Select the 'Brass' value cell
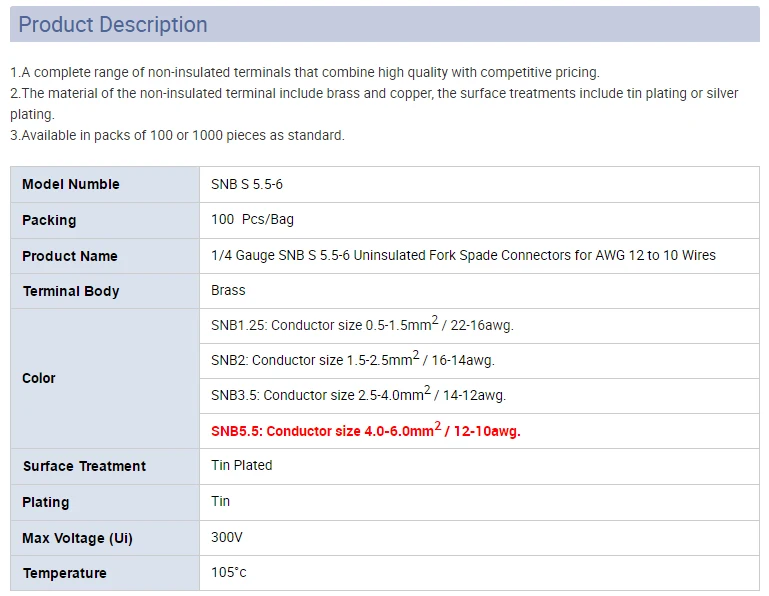 (x=479, y=291)
